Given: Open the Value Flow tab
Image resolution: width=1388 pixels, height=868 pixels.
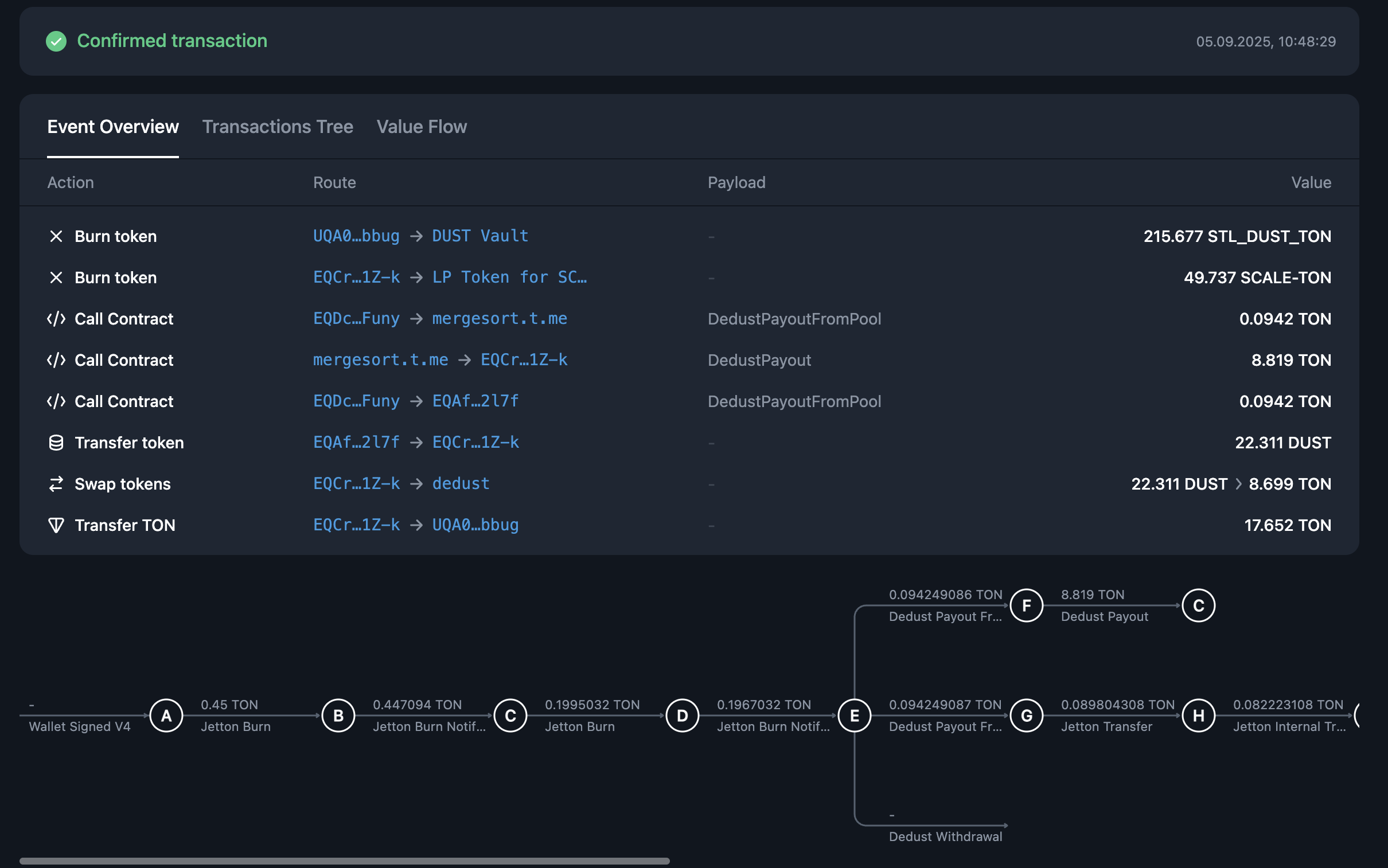Looking at the screenshot, I should [422, 126].
